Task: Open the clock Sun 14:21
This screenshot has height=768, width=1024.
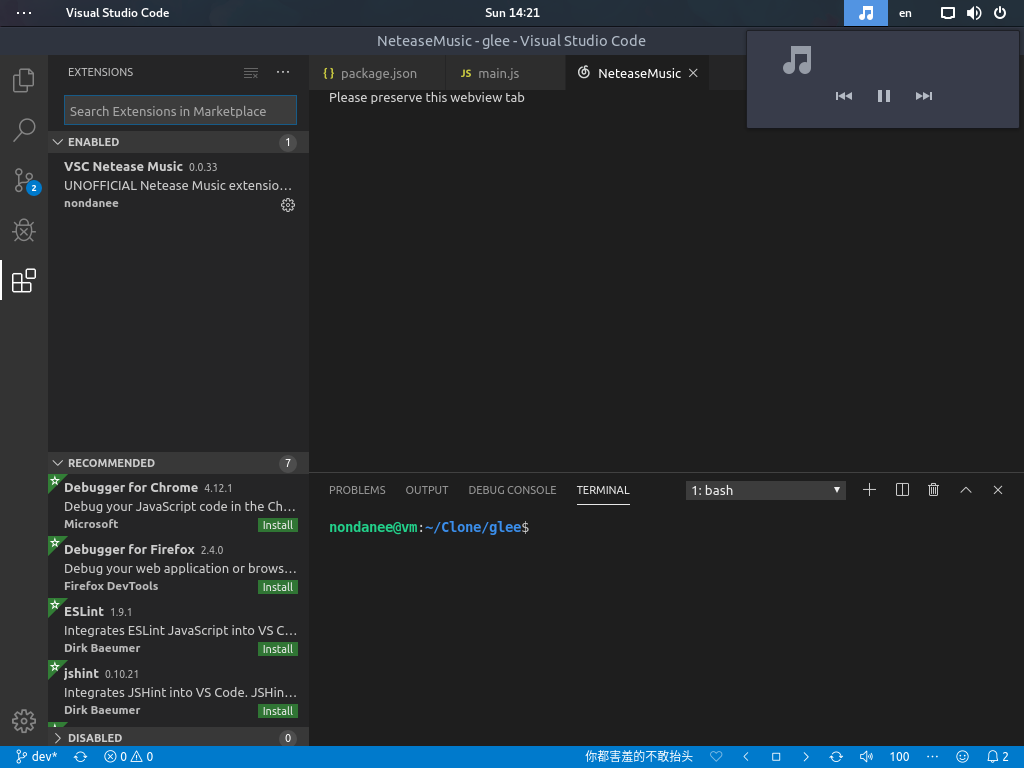Action: click(512, 12)
